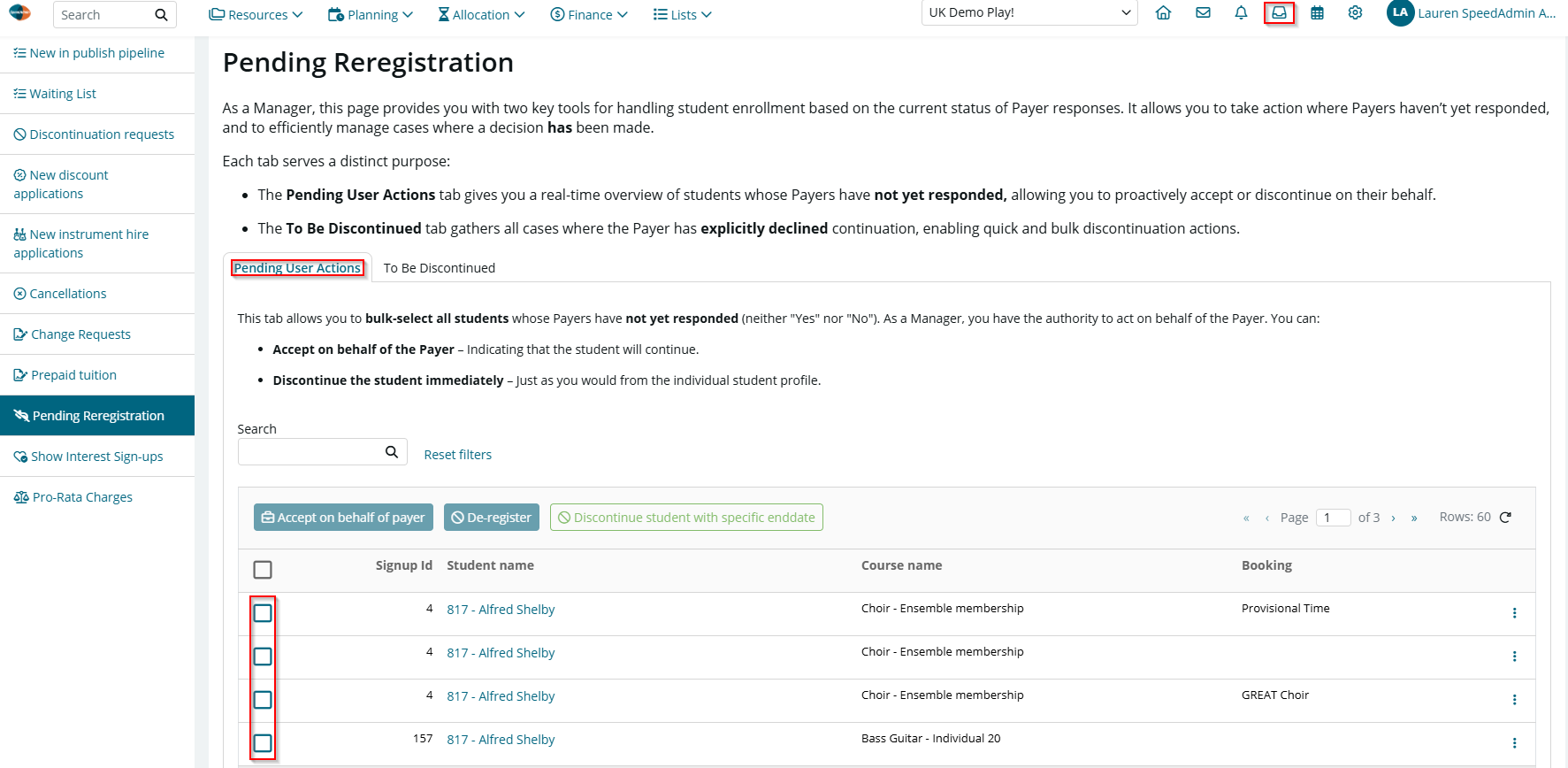Click the refresh rows icon

(x=1505, y=518)
